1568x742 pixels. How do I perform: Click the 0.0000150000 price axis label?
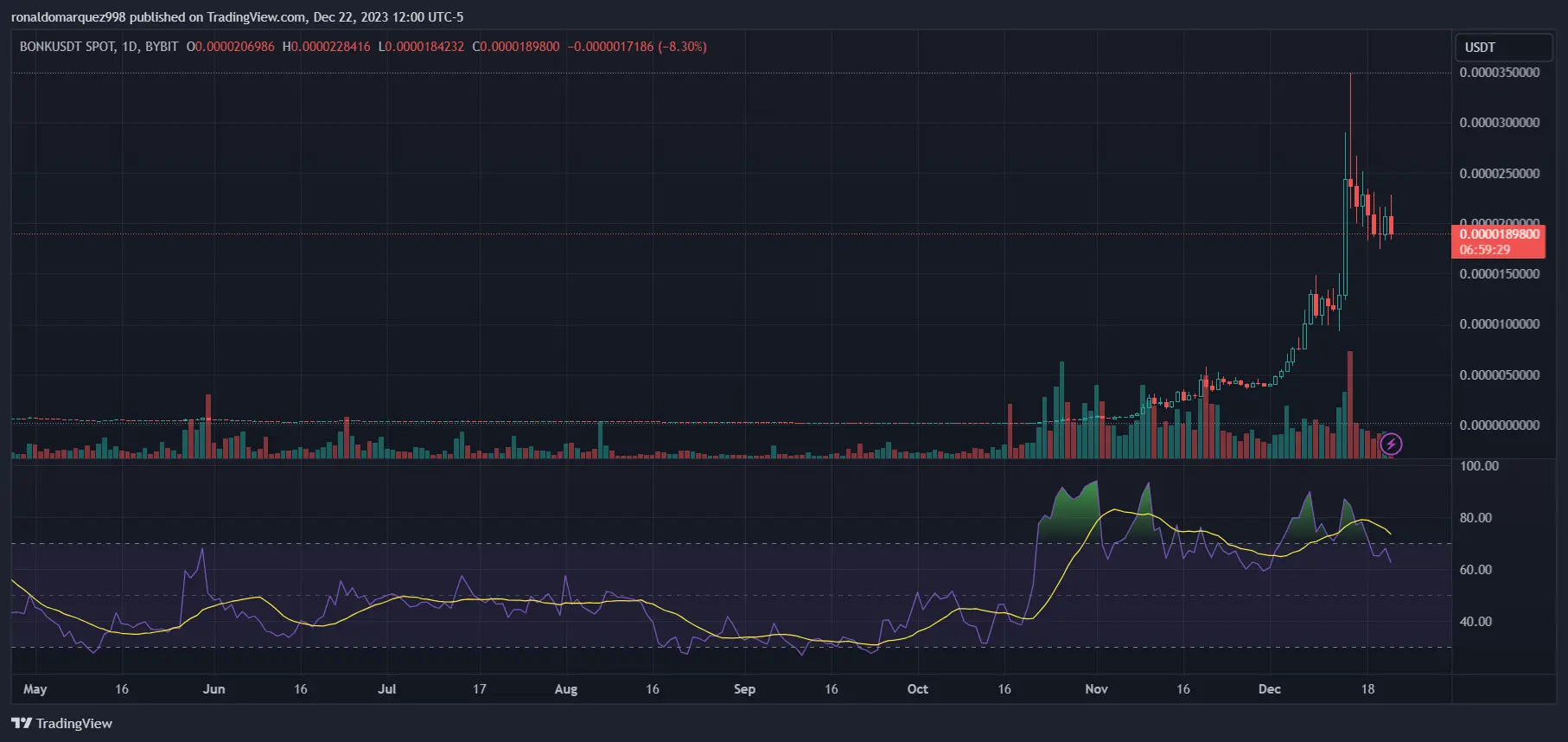tap(1500, 274)
